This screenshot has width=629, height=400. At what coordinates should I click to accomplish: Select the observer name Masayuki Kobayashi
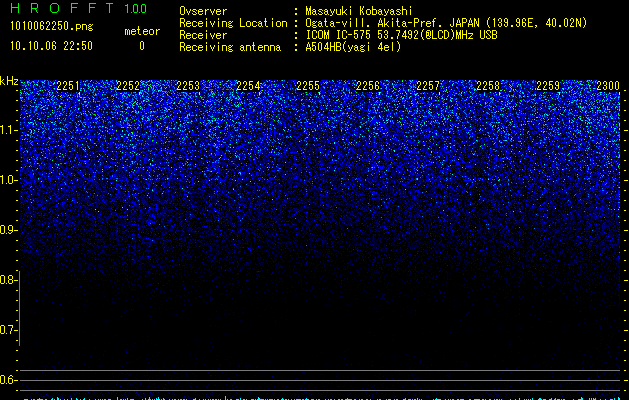[359, 11]
